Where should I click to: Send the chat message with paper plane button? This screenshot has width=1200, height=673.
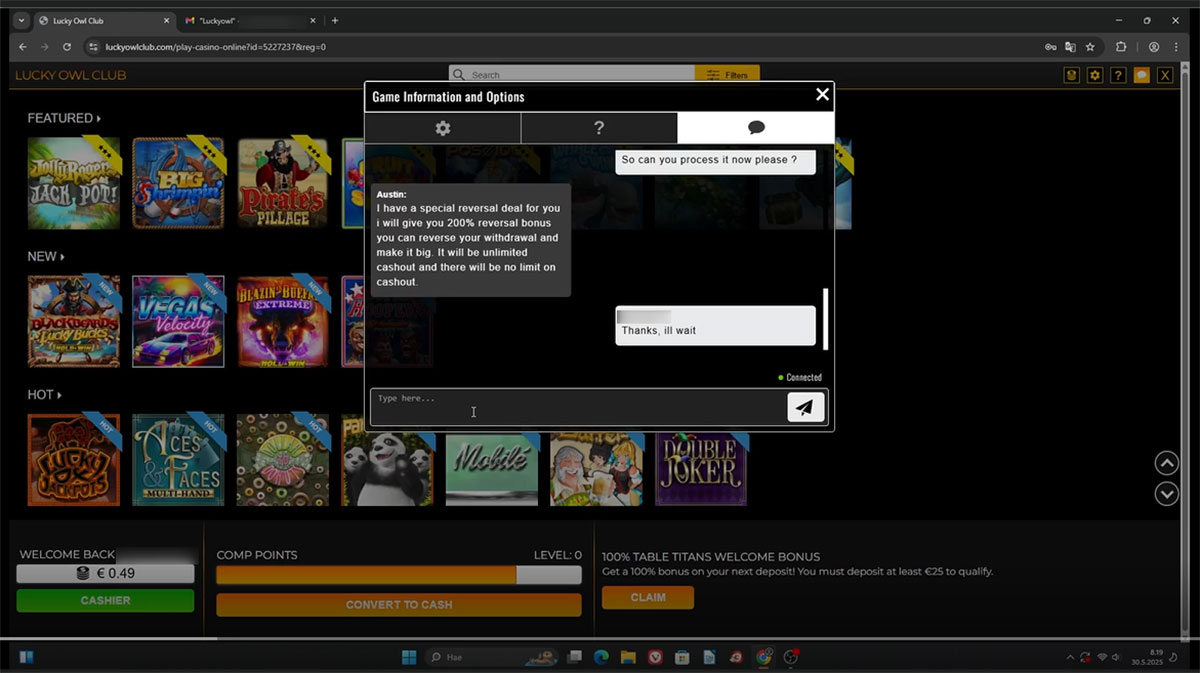[806, 406]
